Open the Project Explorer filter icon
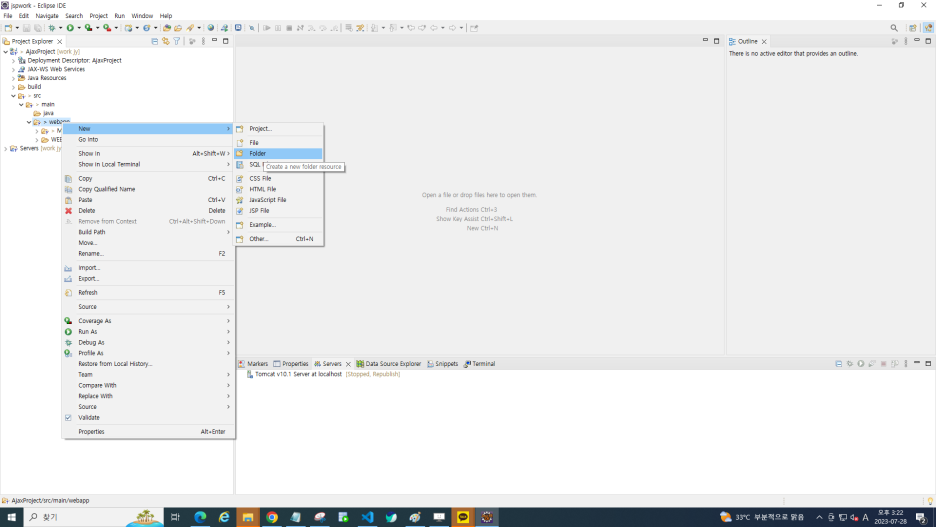936x527 pixels. click(177, 41)
